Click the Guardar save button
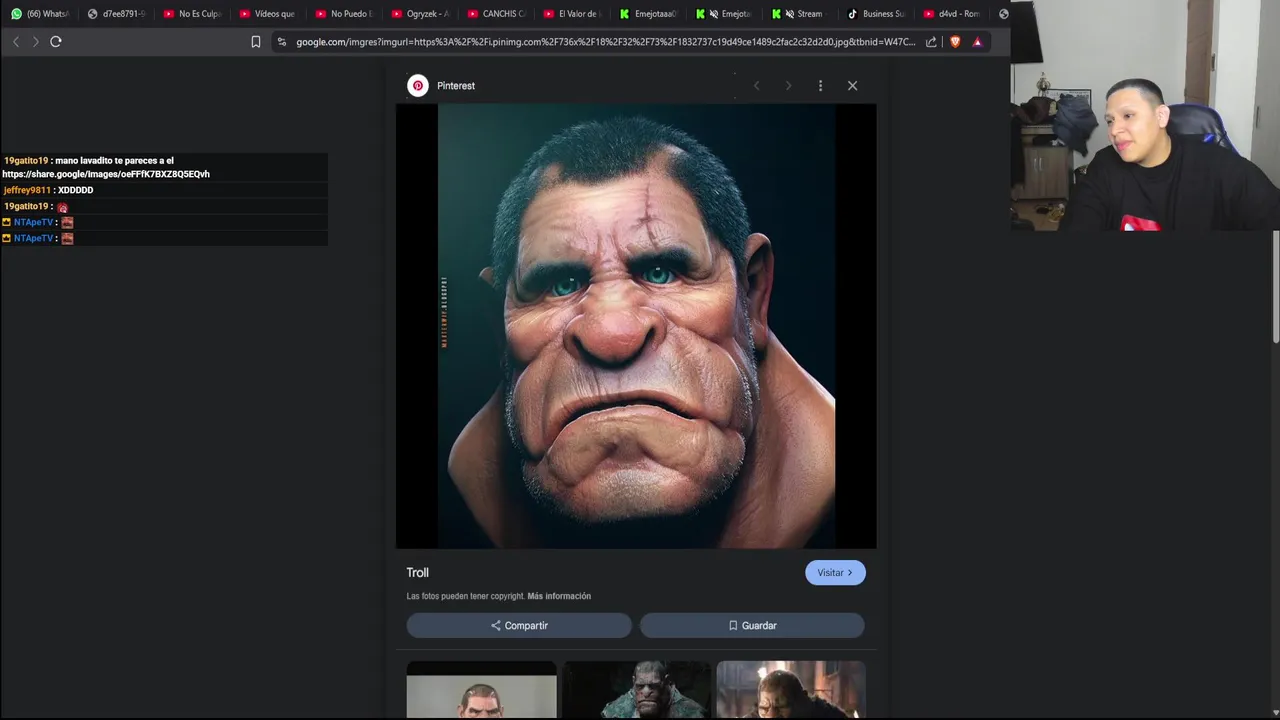The height and width of the screenshot is (720, 1280). coord(752,626)
